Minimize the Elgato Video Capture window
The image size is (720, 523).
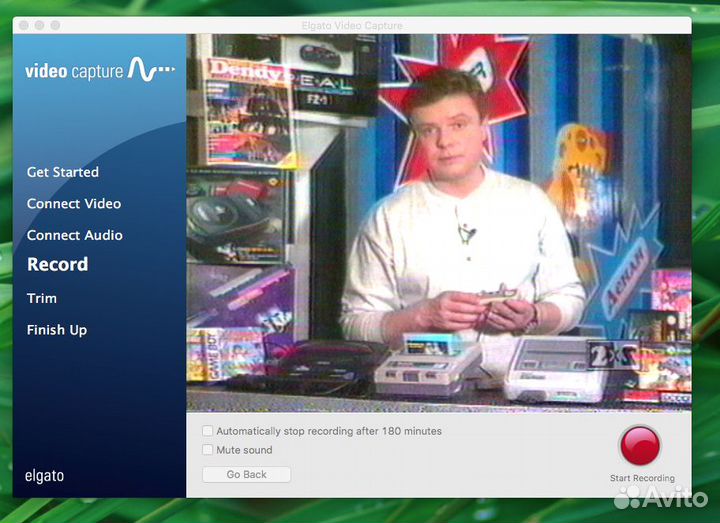(x=40, y=24)
